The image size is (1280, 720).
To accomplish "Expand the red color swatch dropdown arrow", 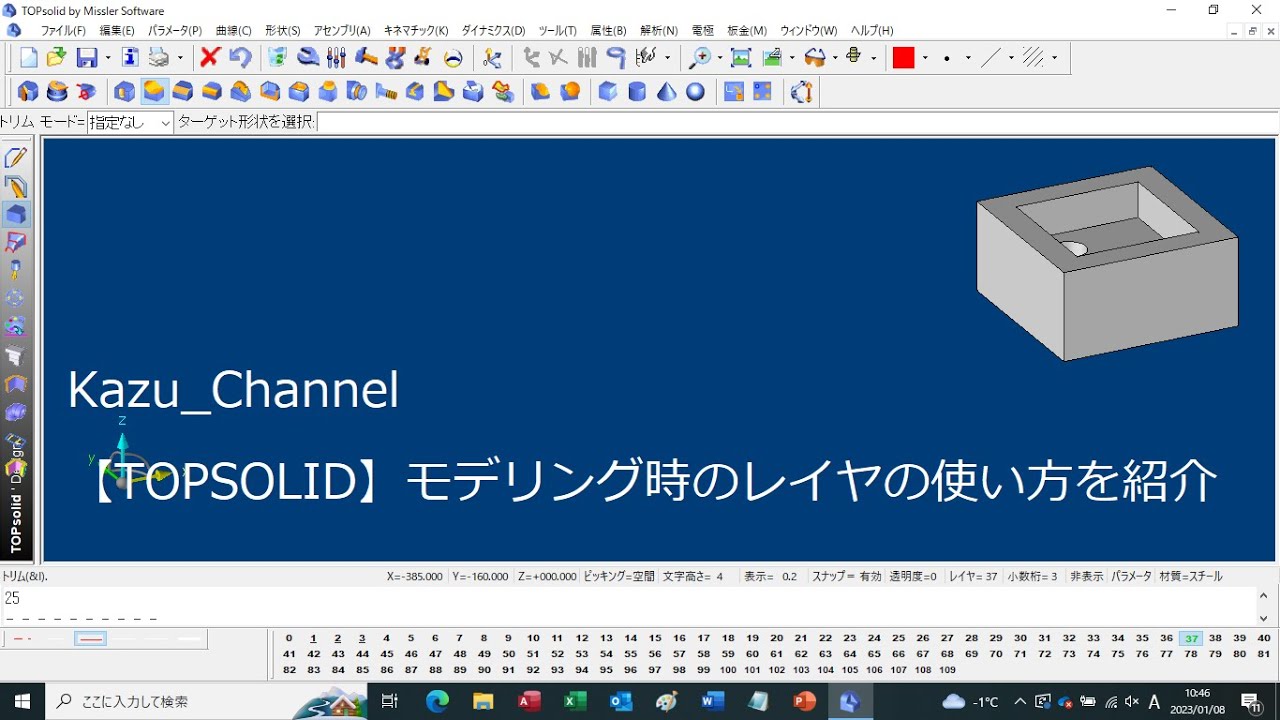I will point(925,58).
